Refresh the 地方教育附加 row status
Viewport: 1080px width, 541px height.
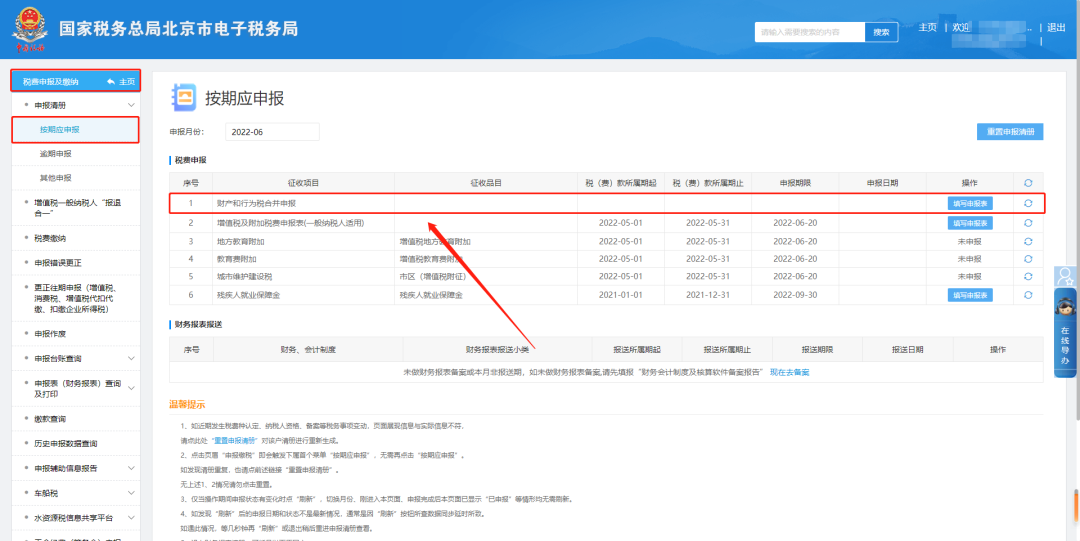pyautogui.click(x=1027, y=241)
